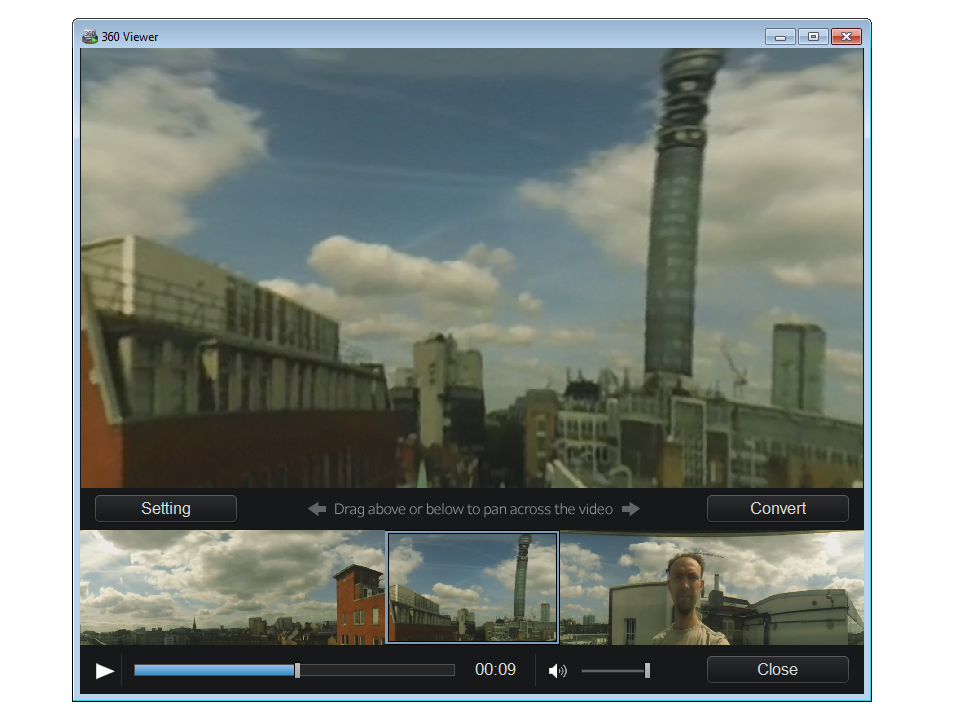Screen dimensions: 960x720
Task: Minimize the 360 Viewer window
Action: [780, 37]
